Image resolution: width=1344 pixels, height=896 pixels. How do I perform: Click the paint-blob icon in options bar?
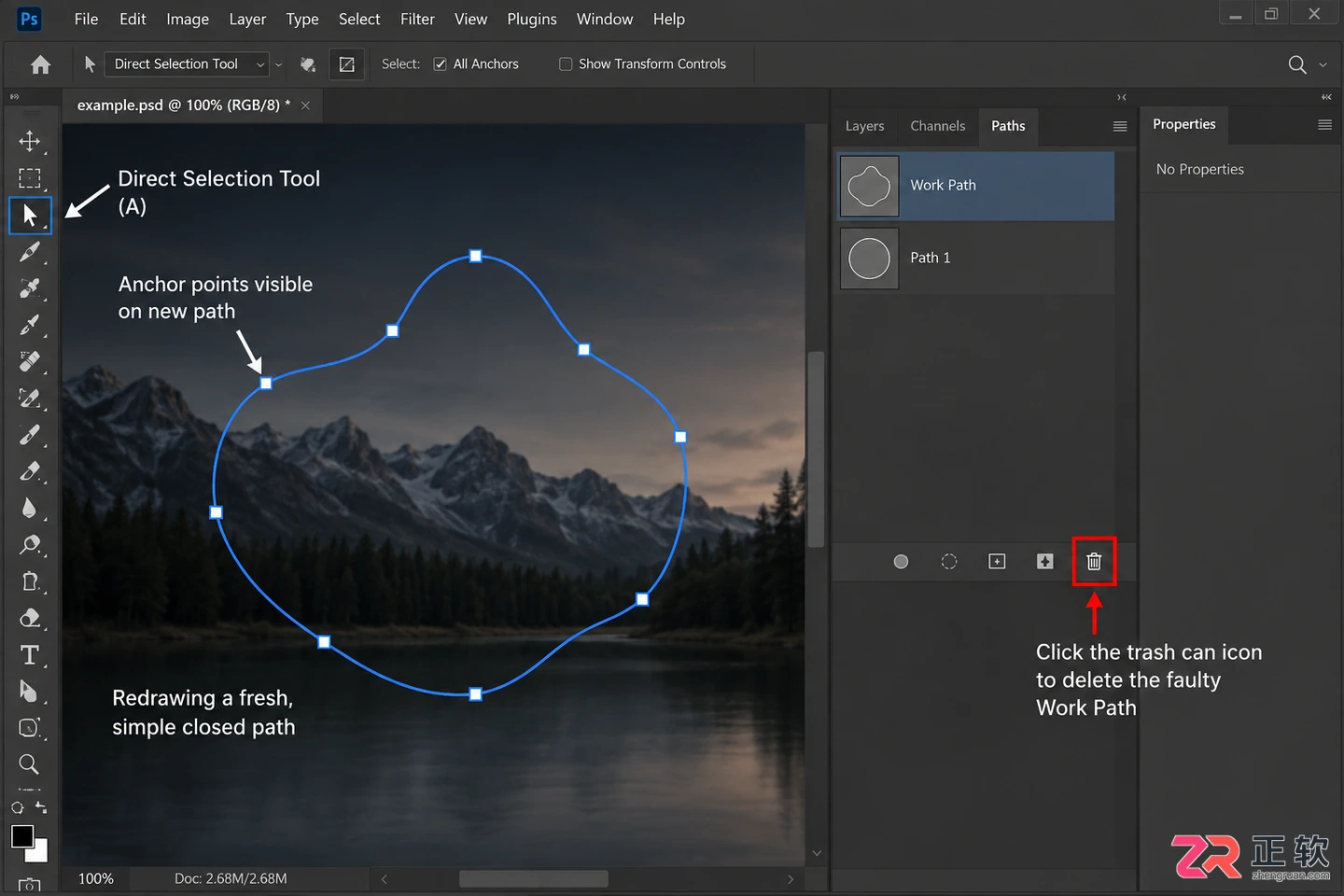pos(307,64)
